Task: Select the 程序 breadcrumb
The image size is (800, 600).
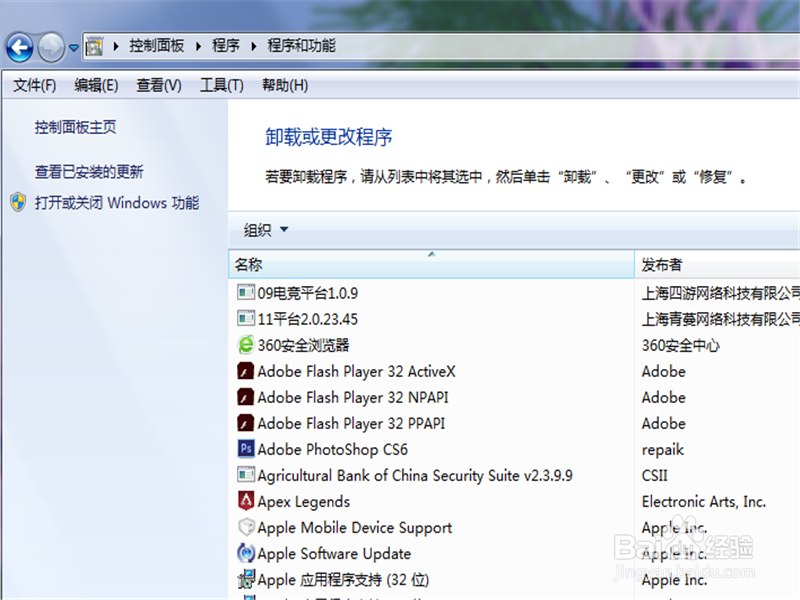Action: point(226,46)
